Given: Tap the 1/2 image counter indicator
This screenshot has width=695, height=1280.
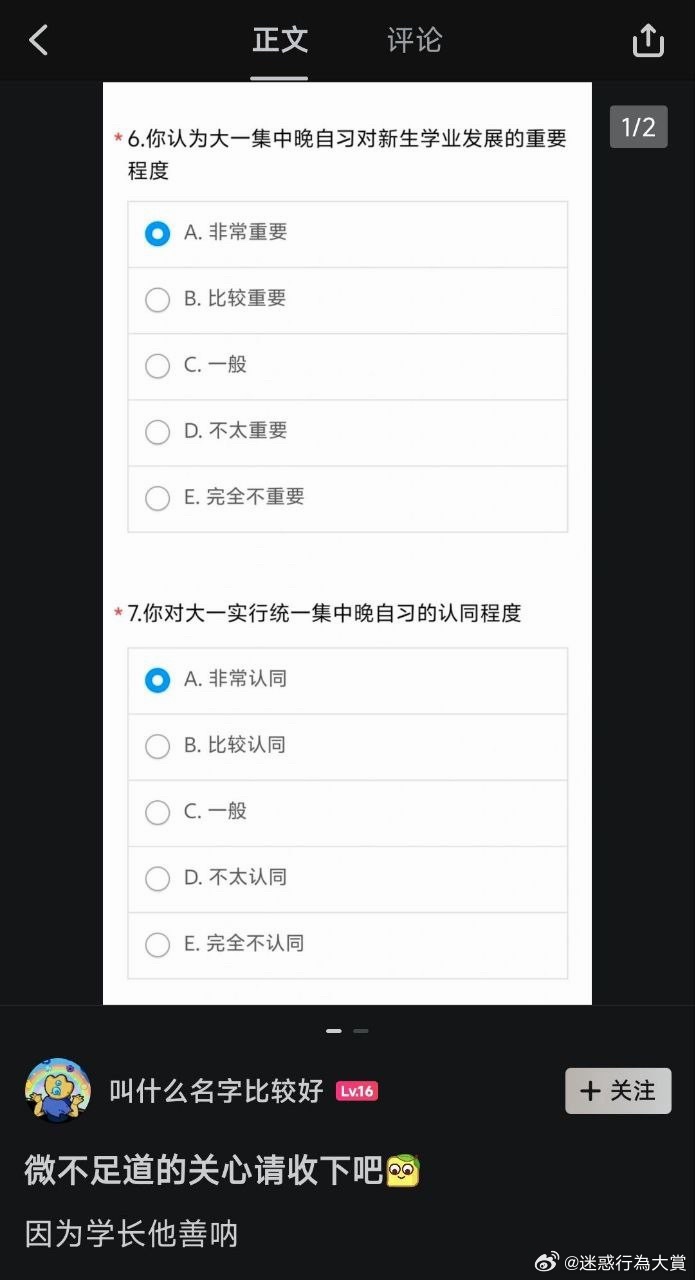Looking at the screenshot, I should coord(638,128).
